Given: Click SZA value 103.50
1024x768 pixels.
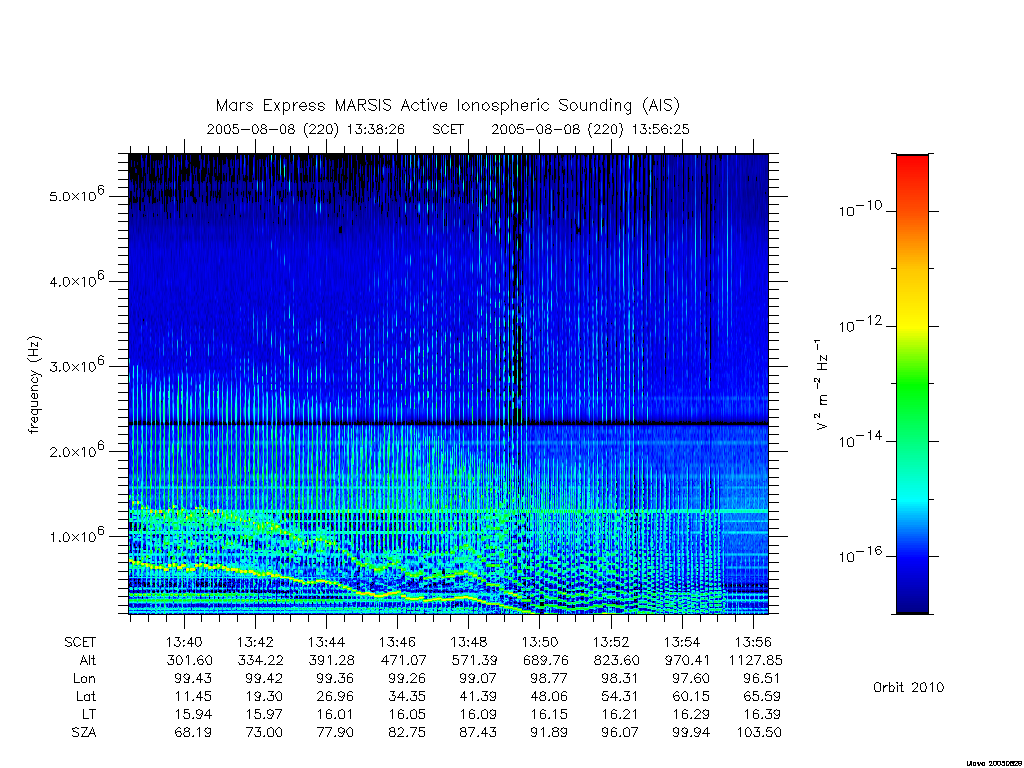Looking at the screenshot, I should click(x=759, y=733).
